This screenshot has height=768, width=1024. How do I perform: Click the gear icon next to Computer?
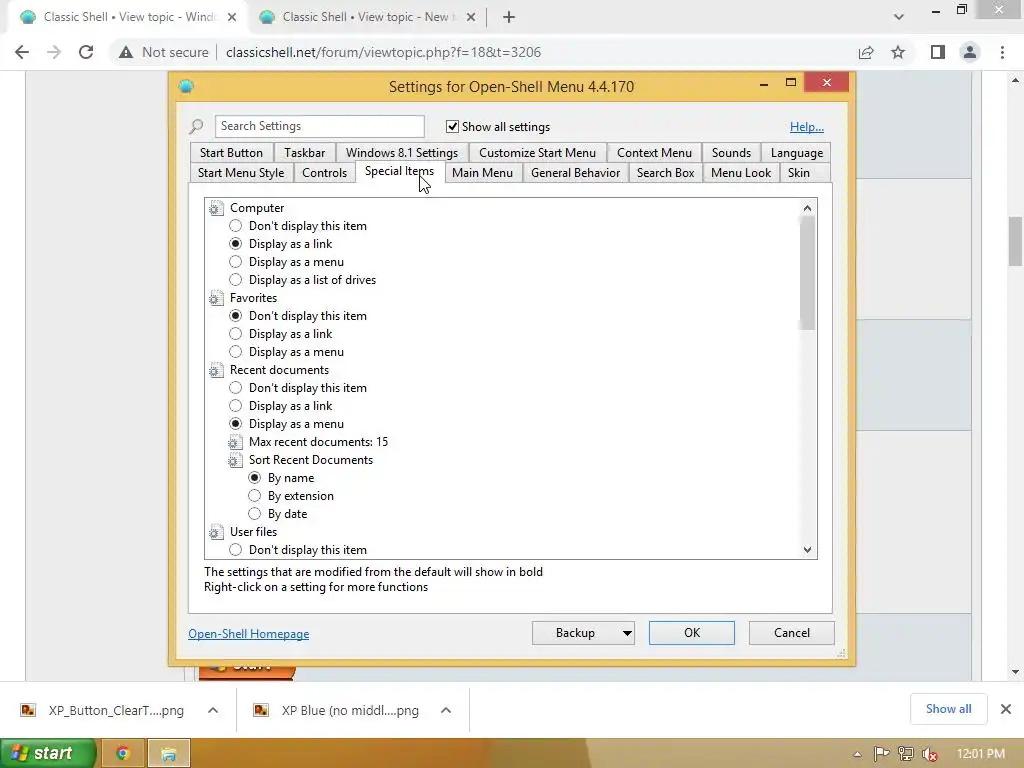tap(216, 208)
